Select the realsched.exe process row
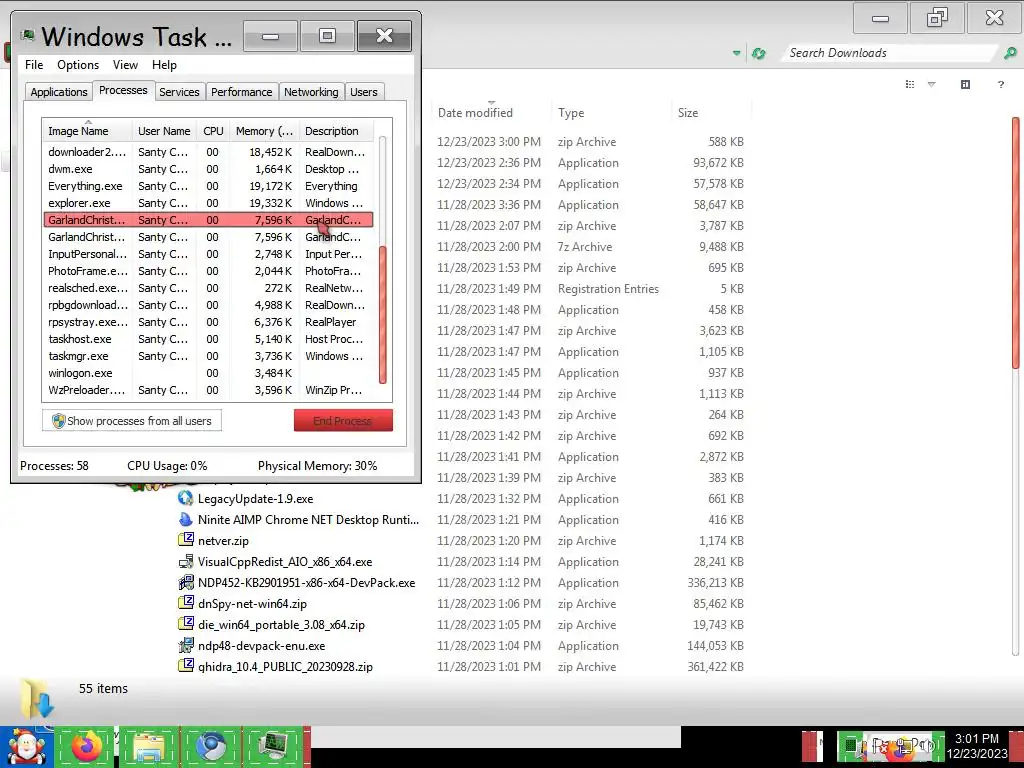The image size is (1024, 768). point(208,288)
